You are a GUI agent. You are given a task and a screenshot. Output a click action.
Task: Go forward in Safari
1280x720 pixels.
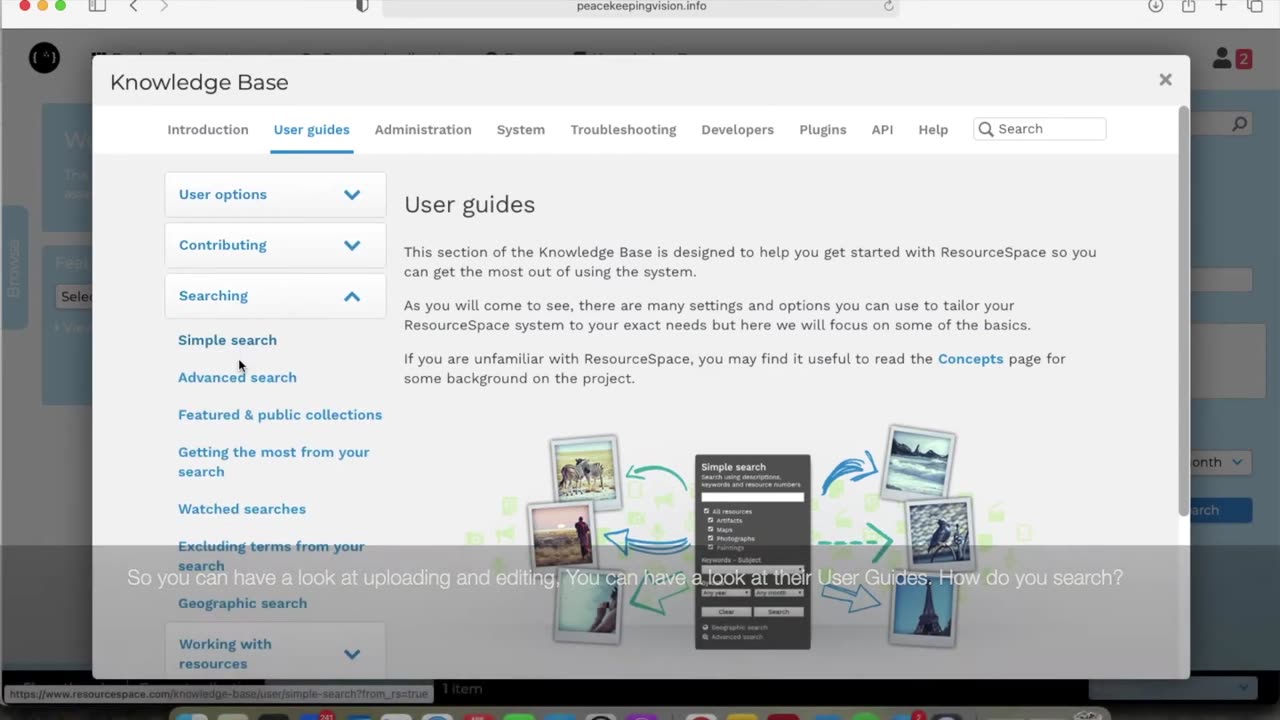[x=164, y=6]
